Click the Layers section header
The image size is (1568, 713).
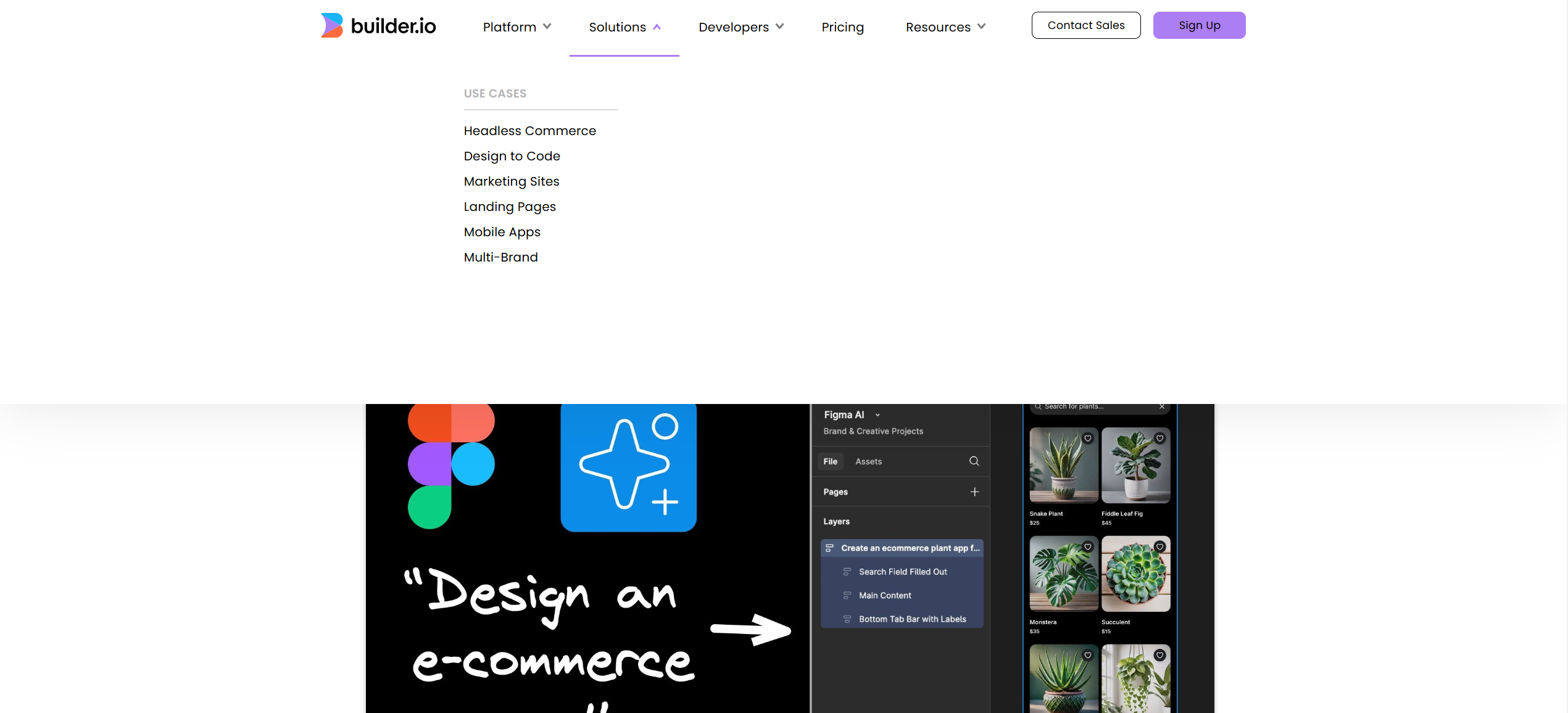point(836,521)
